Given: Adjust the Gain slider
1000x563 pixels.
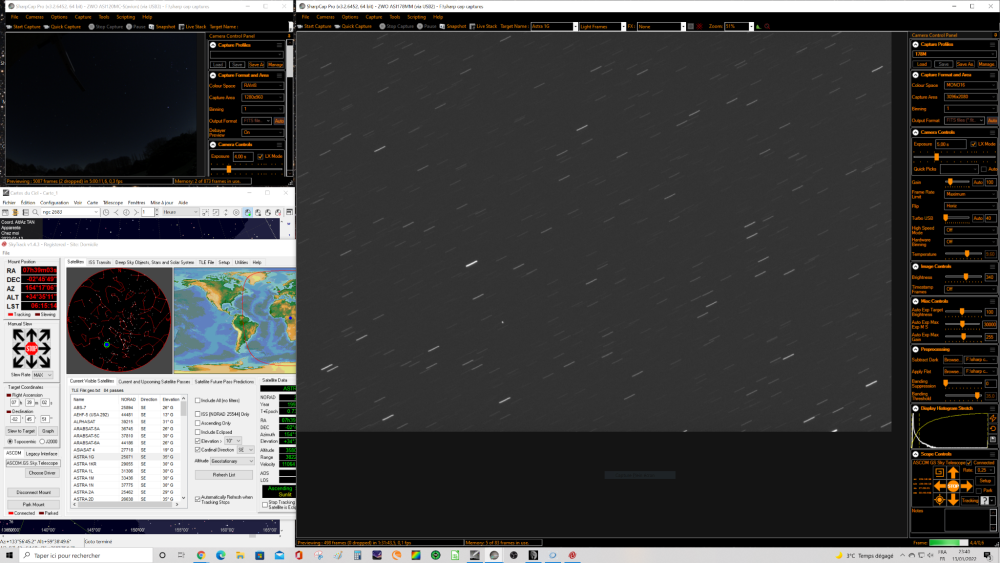Looking at the screenshot, I should coord(957,182).
